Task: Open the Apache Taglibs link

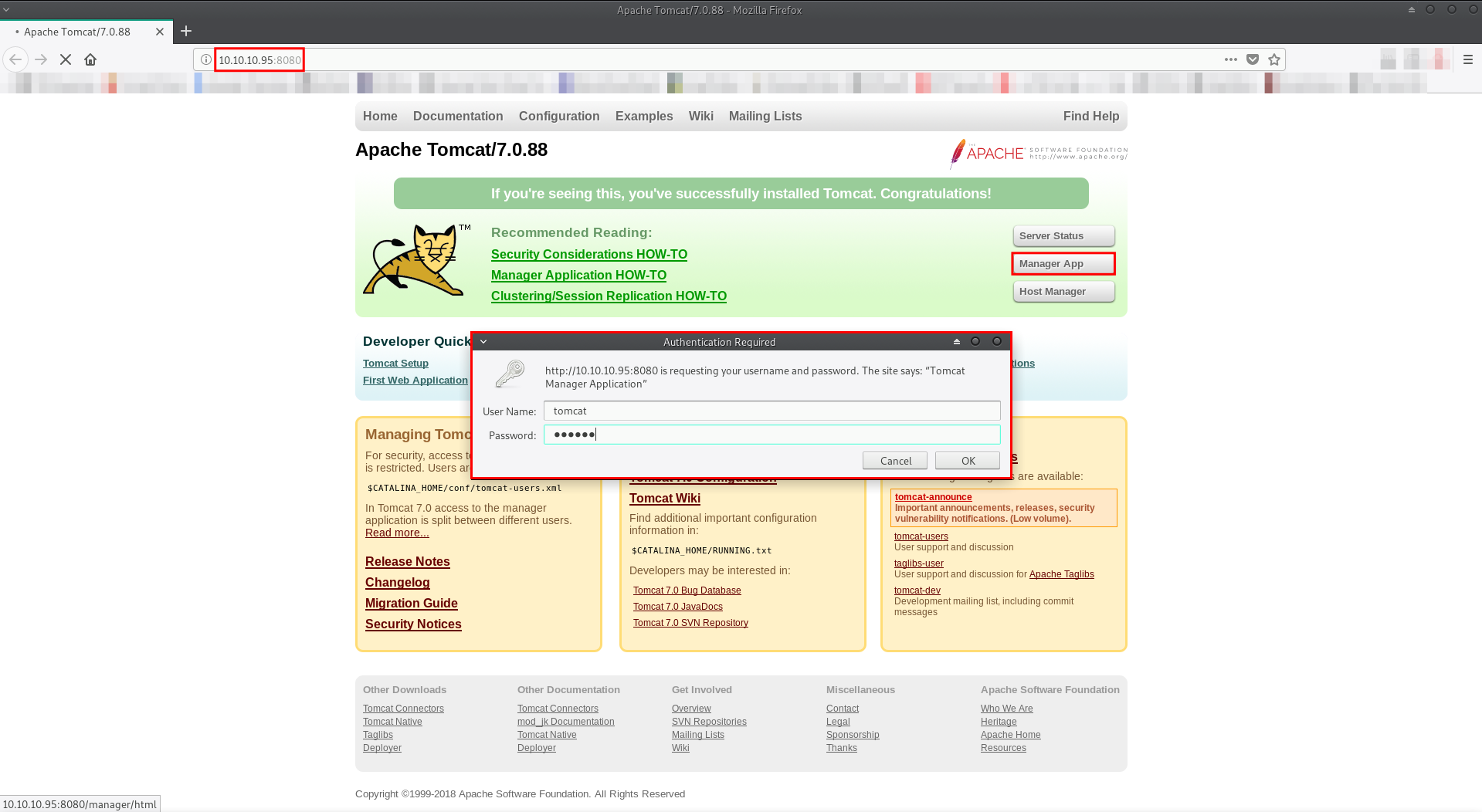Action: click(1061, 574)
